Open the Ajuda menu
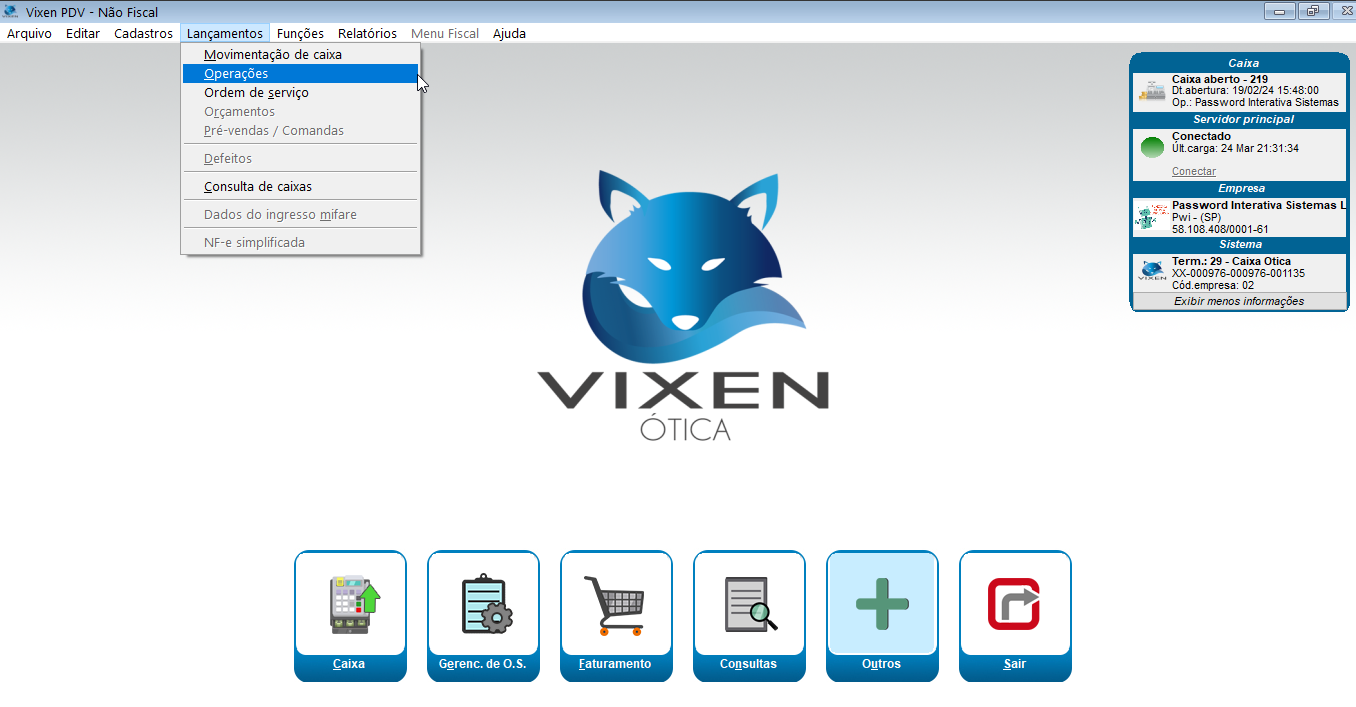Screen dimensions: 1356x707 (x=509, y=33)
